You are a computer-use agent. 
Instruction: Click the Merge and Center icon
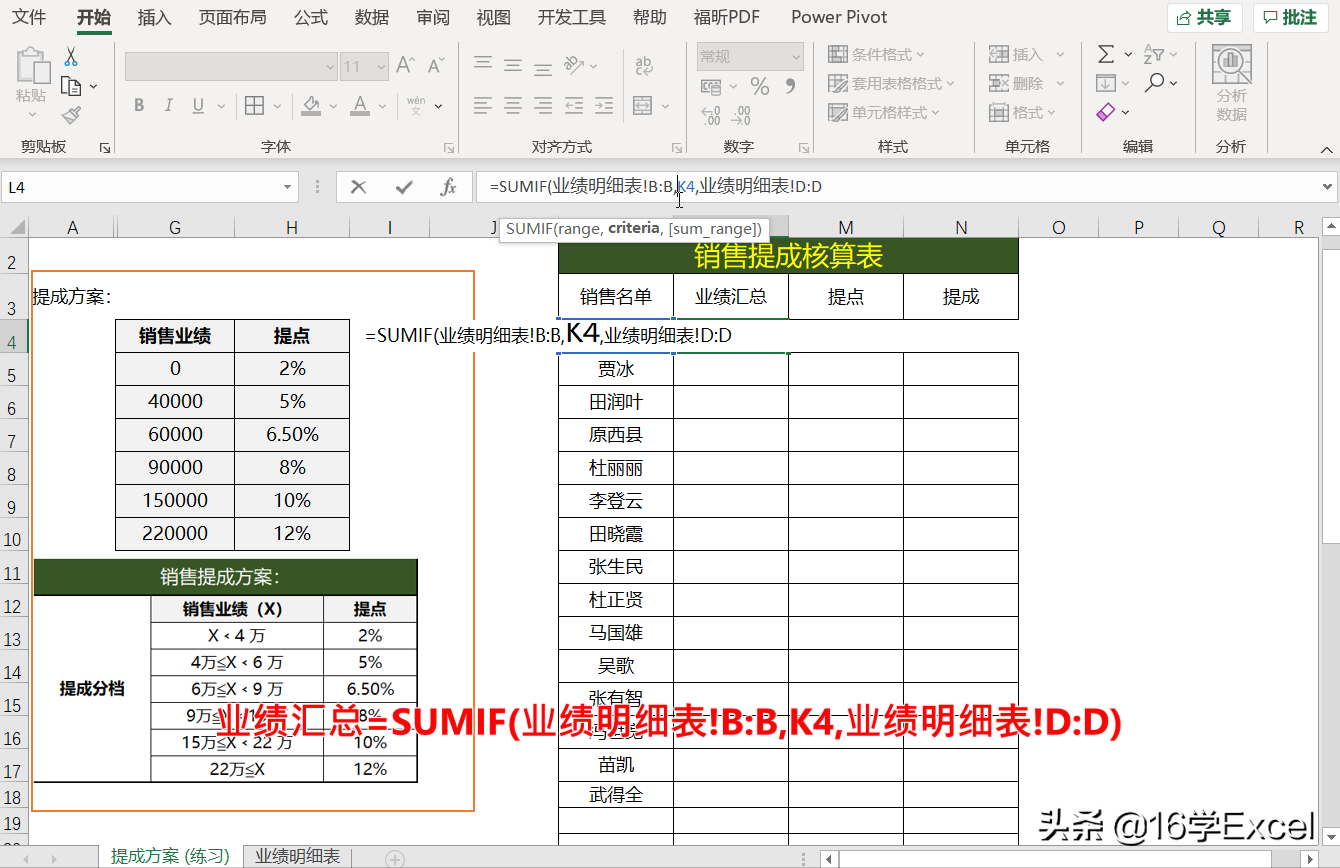(x=643, y=105)
